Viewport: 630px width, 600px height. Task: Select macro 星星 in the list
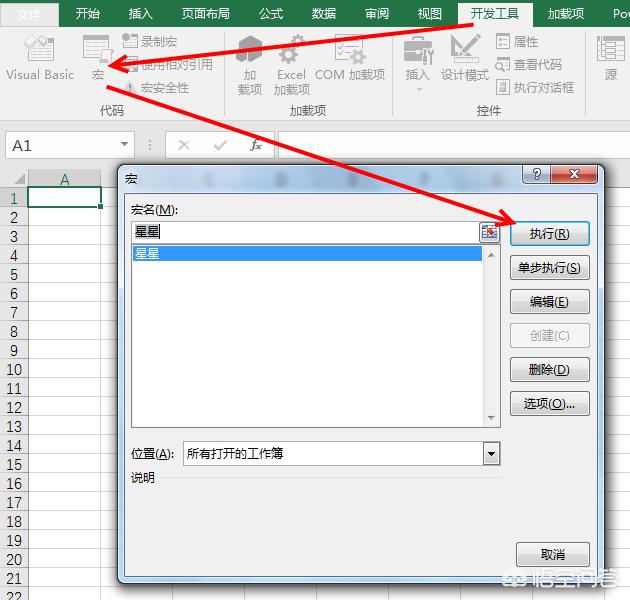point(307,254)
